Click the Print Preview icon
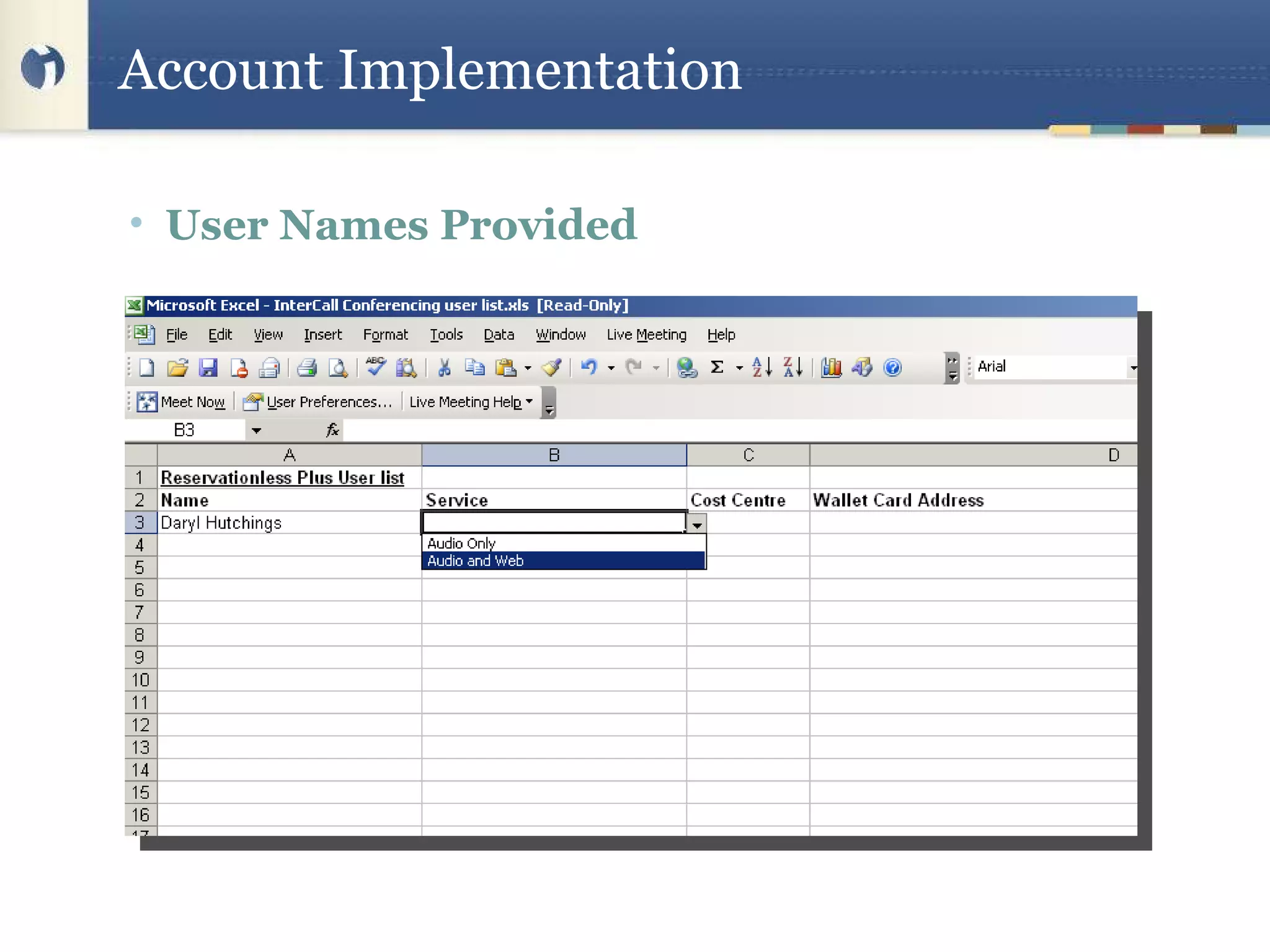The height and width of the screenshot is (952, 1270). click(338, 368)
